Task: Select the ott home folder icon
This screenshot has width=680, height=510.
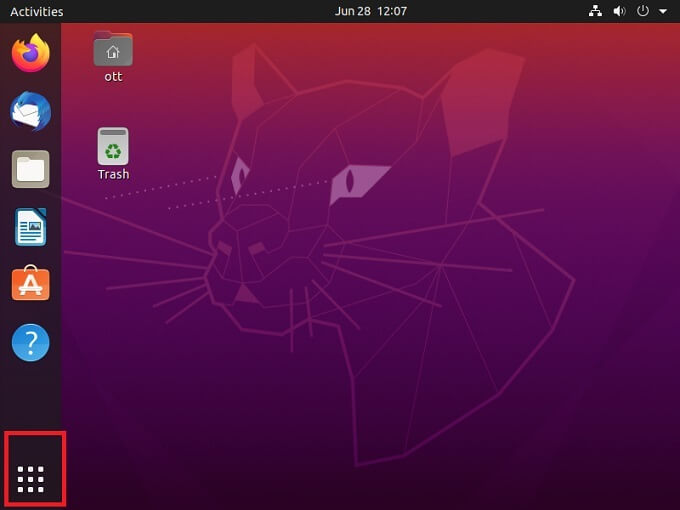Action: (113, 49)
